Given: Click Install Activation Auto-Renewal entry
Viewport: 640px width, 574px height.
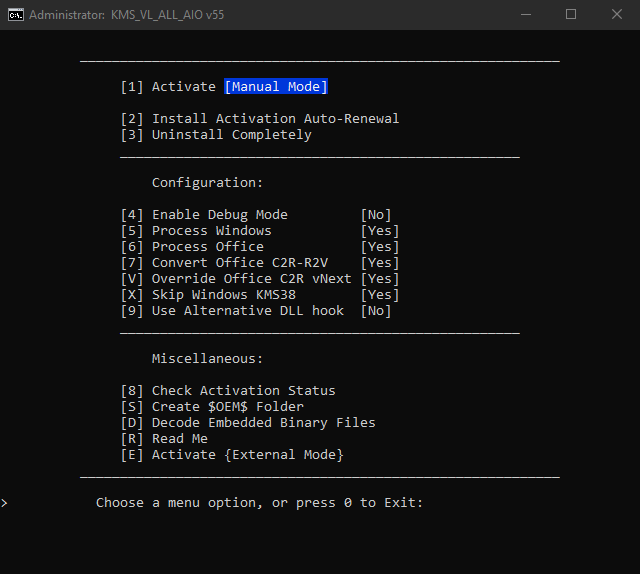Looking at the screenshot, I should [260, 119].
